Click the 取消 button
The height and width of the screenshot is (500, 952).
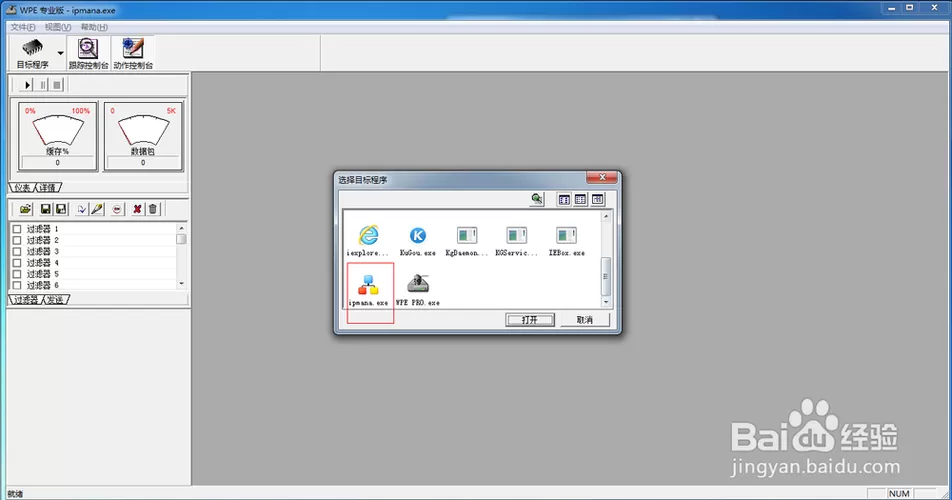click(585, 320)
